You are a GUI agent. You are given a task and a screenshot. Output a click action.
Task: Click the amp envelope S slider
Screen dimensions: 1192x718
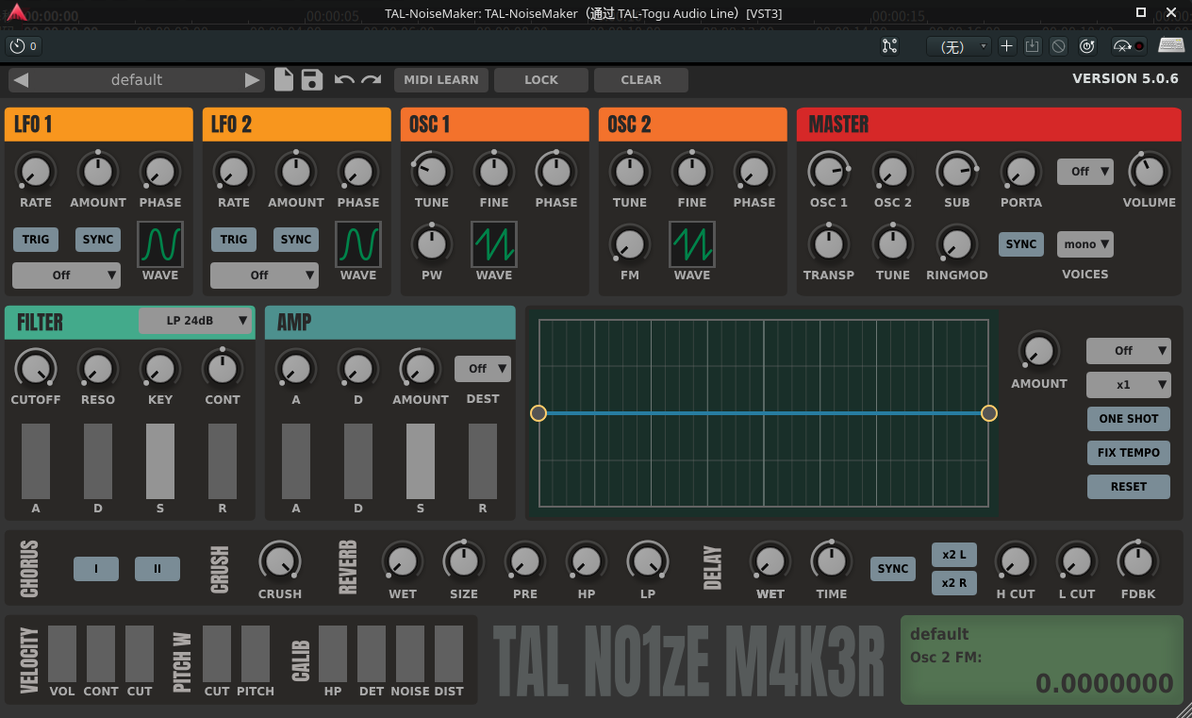coord(420,462)
